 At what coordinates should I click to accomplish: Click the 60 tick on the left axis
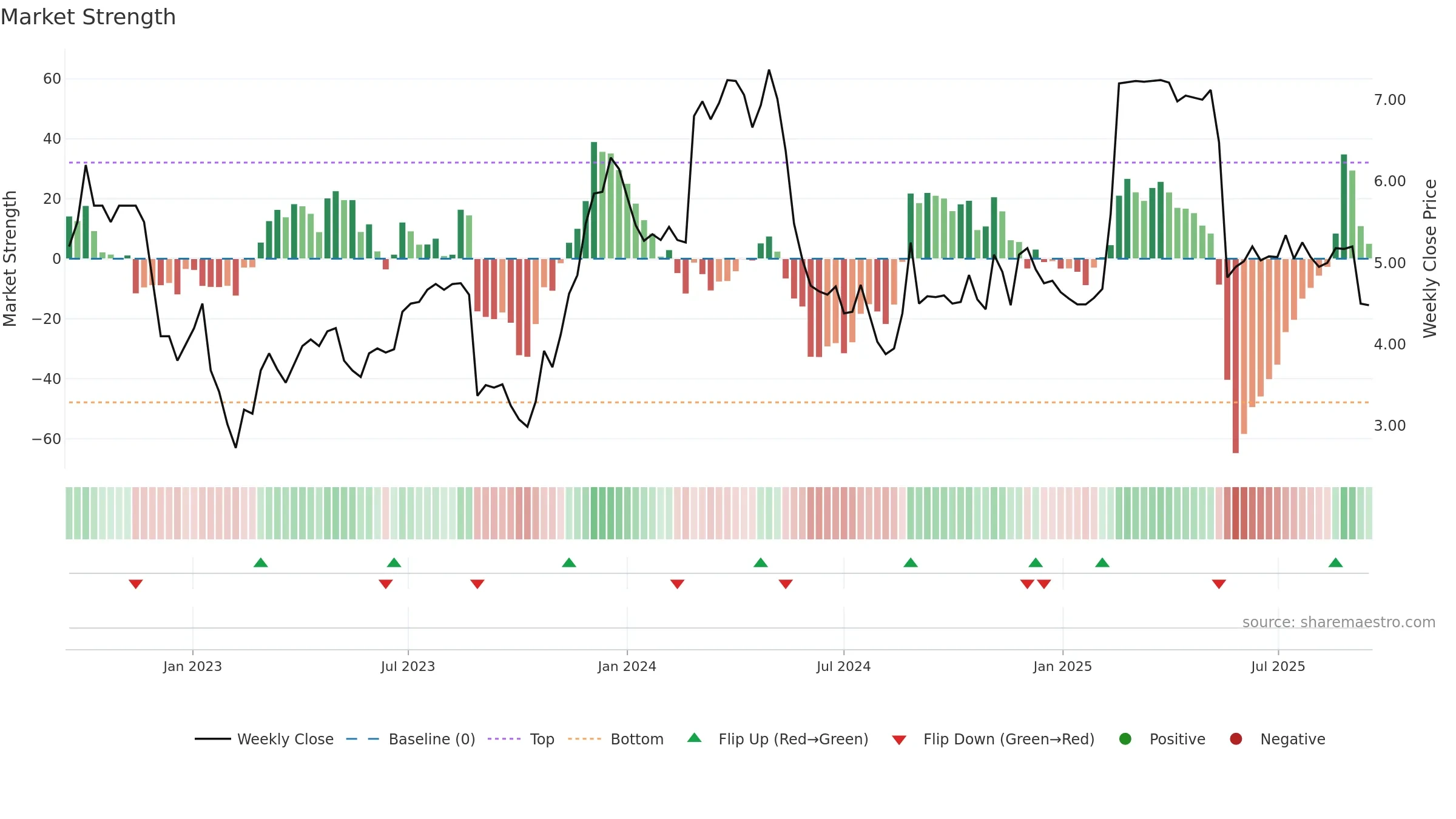pos(52,79)
